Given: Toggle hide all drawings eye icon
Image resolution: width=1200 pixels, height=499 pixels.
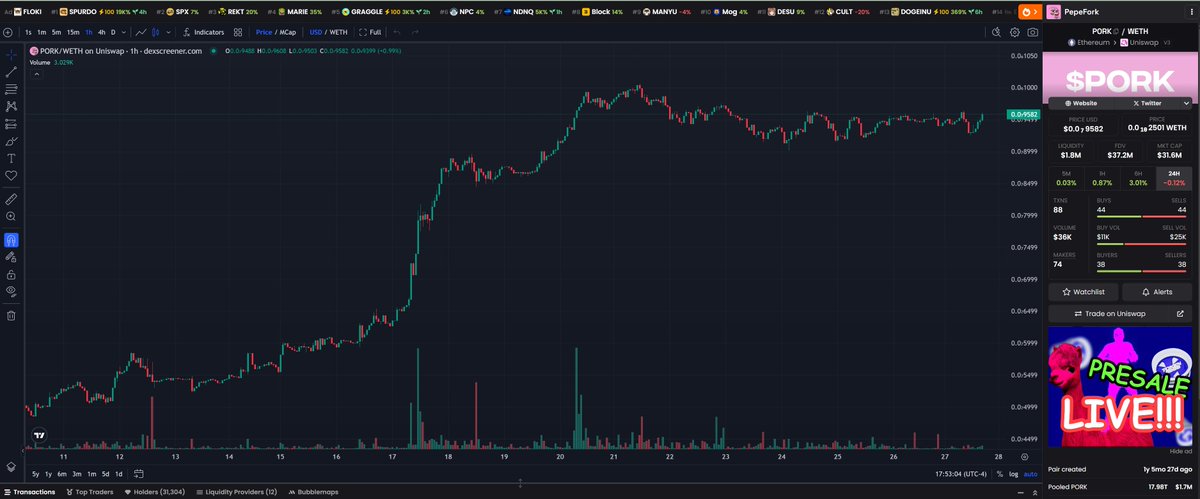Looking at the screenshot, I should [11, 291].
